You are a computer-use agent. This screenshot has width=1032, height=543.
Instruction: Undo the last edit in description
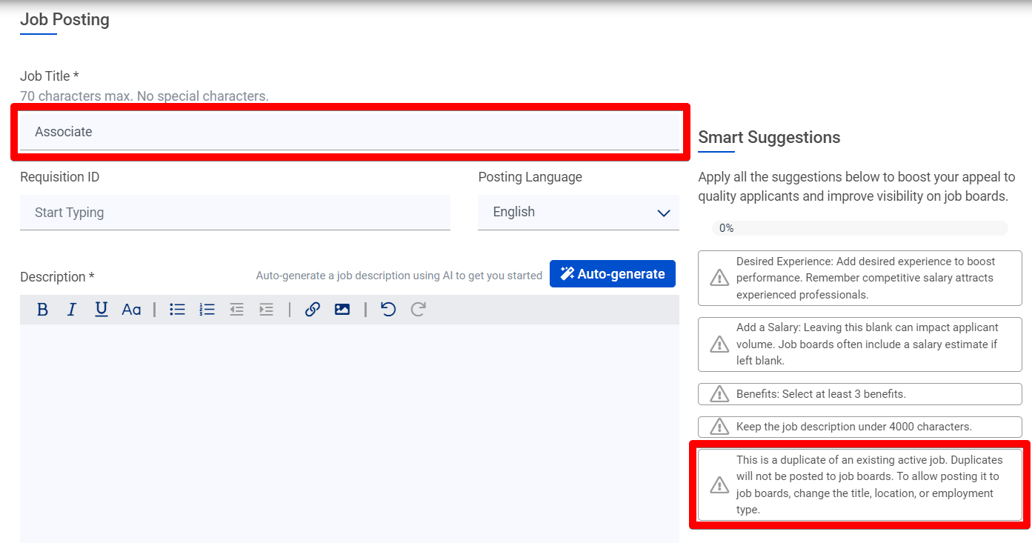(x=388, y=310)
